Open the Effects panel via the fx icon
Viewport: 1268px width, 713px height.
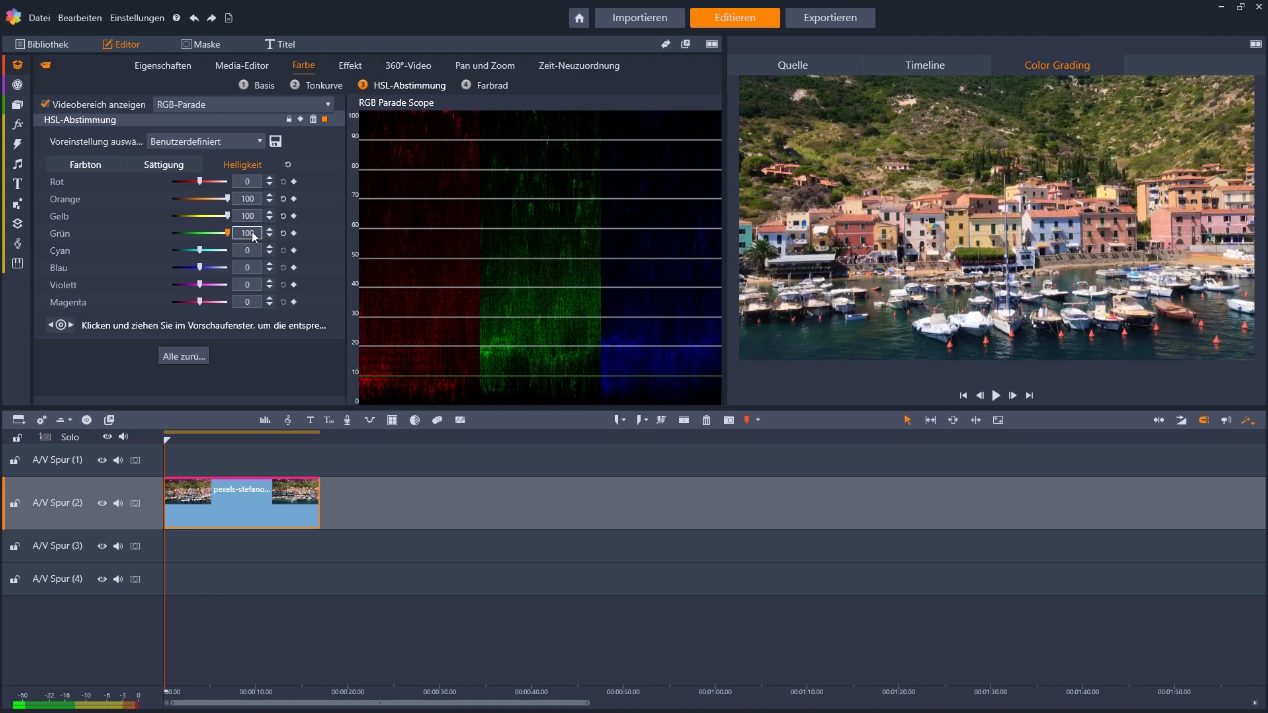point(16,124)
